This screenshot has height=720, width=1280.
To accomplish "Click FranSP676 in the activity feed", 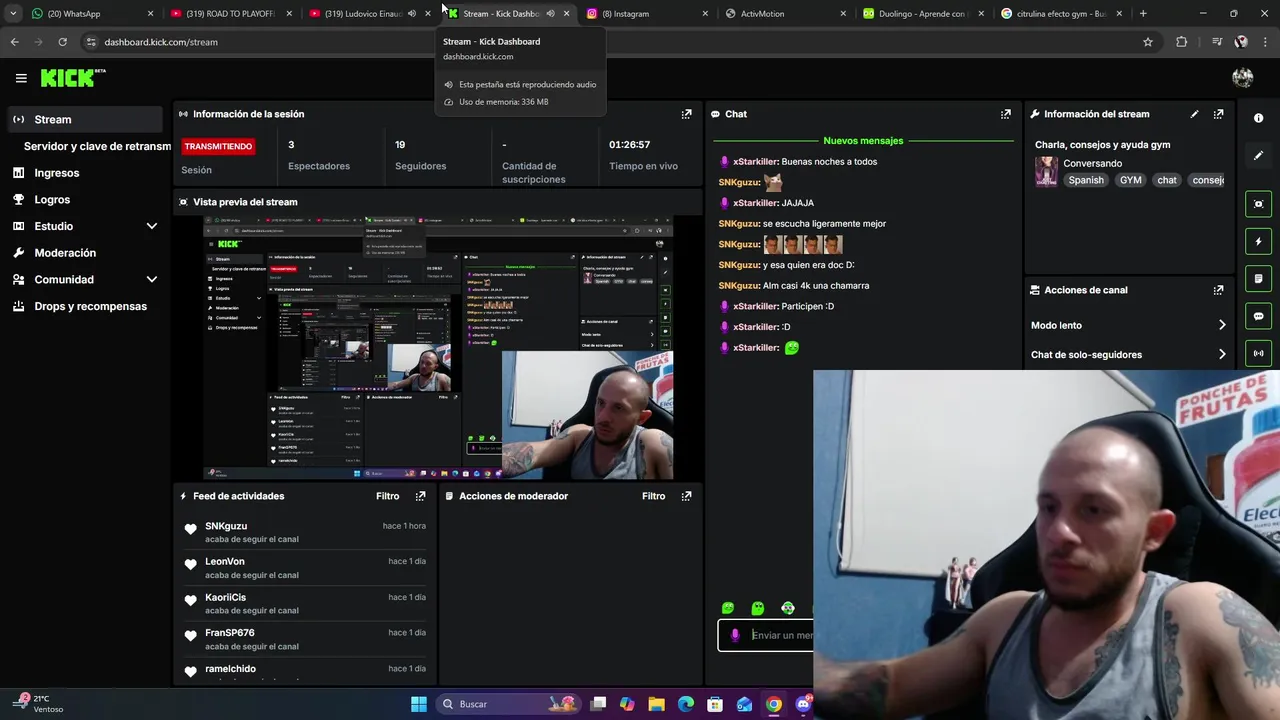I will coord(230,633).
